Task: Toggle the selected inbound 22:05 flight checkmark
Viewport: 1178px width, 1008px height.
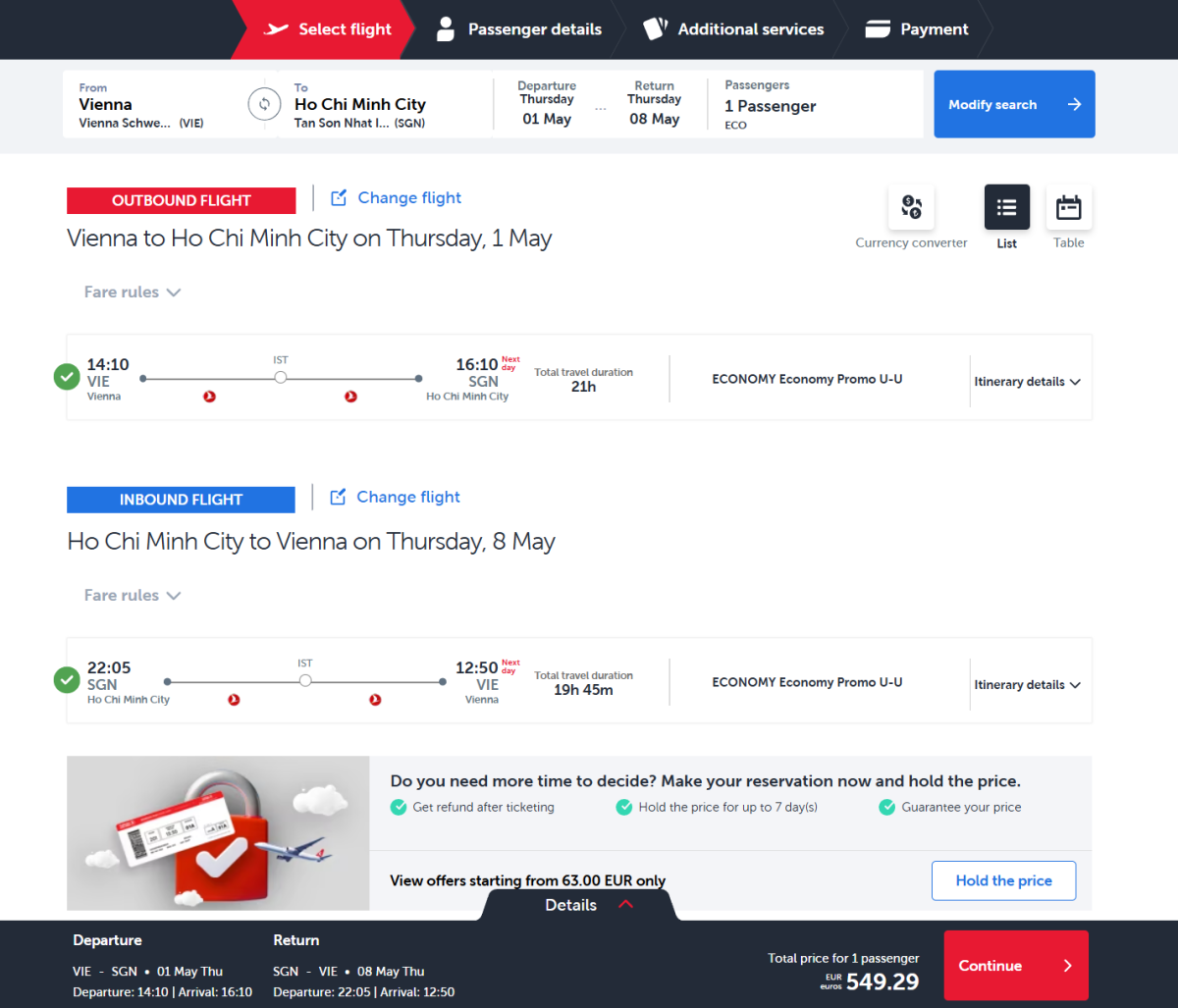Action: tap(67, 680)
